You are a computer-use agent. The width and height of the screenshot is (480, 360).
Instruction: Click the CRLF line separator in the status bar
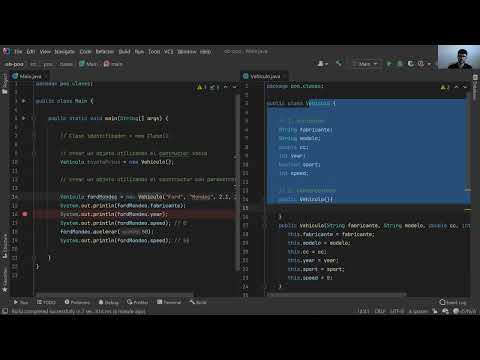[x=380, y=311]
